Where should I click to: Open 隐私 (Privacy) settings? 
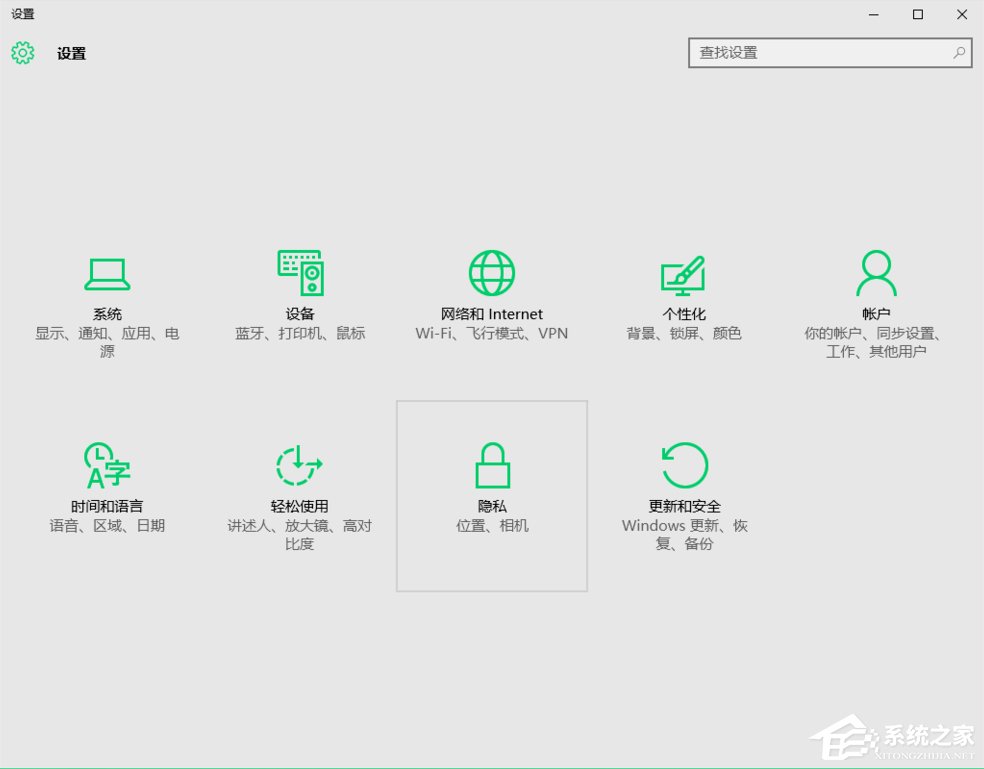click(491, 490)
